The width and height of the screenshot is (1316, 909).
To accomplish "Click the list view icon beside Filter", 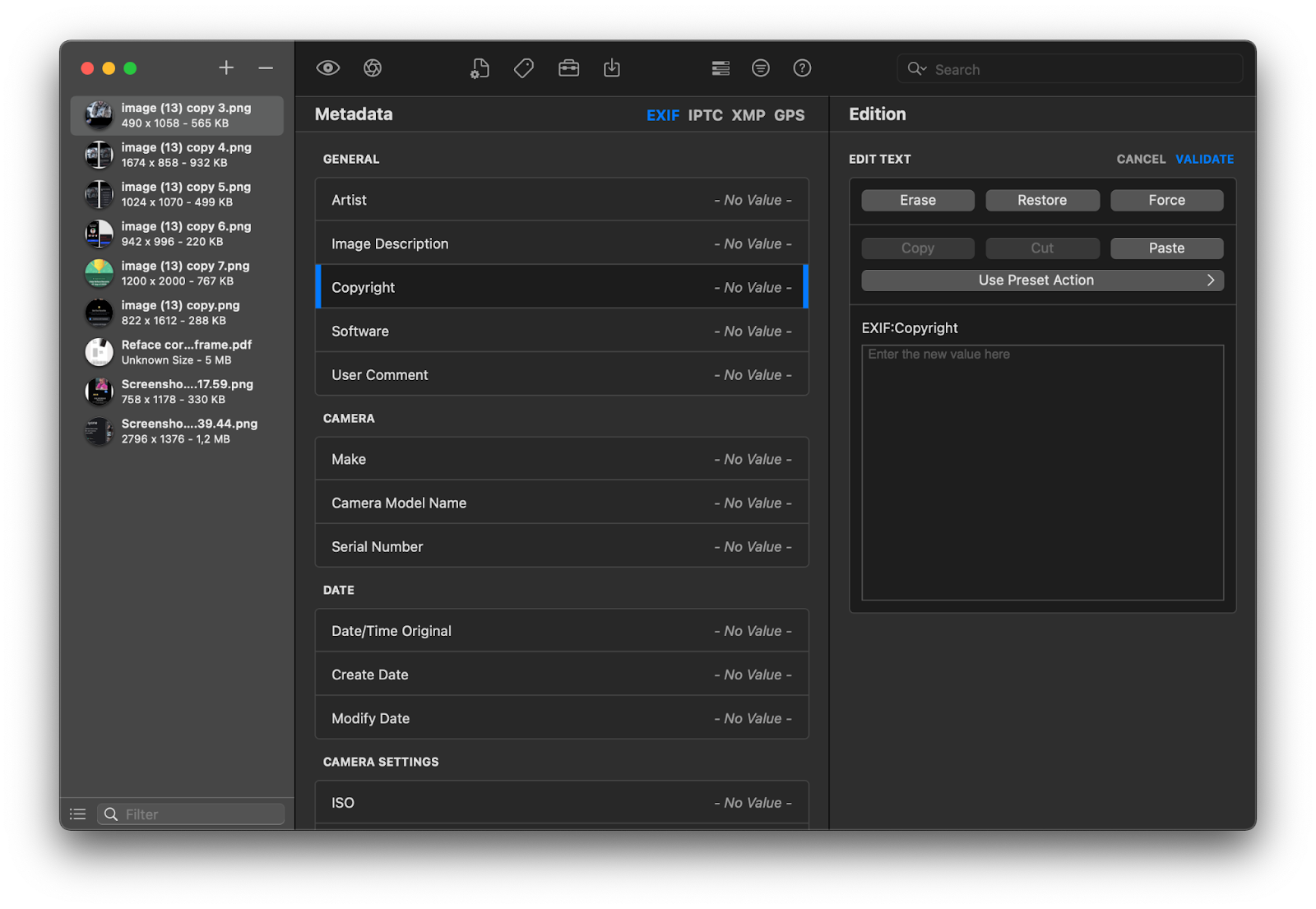I will 78,814.
